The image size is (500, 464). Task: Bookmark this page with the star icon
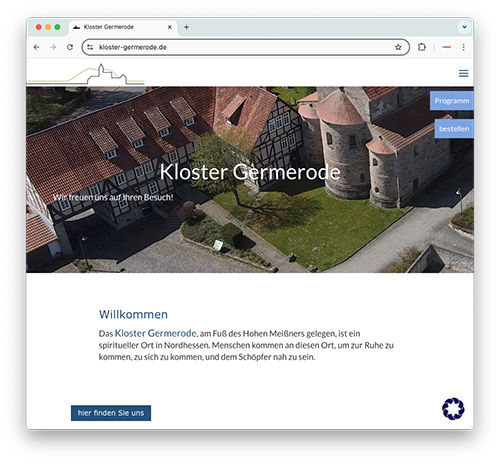point(398,47)
